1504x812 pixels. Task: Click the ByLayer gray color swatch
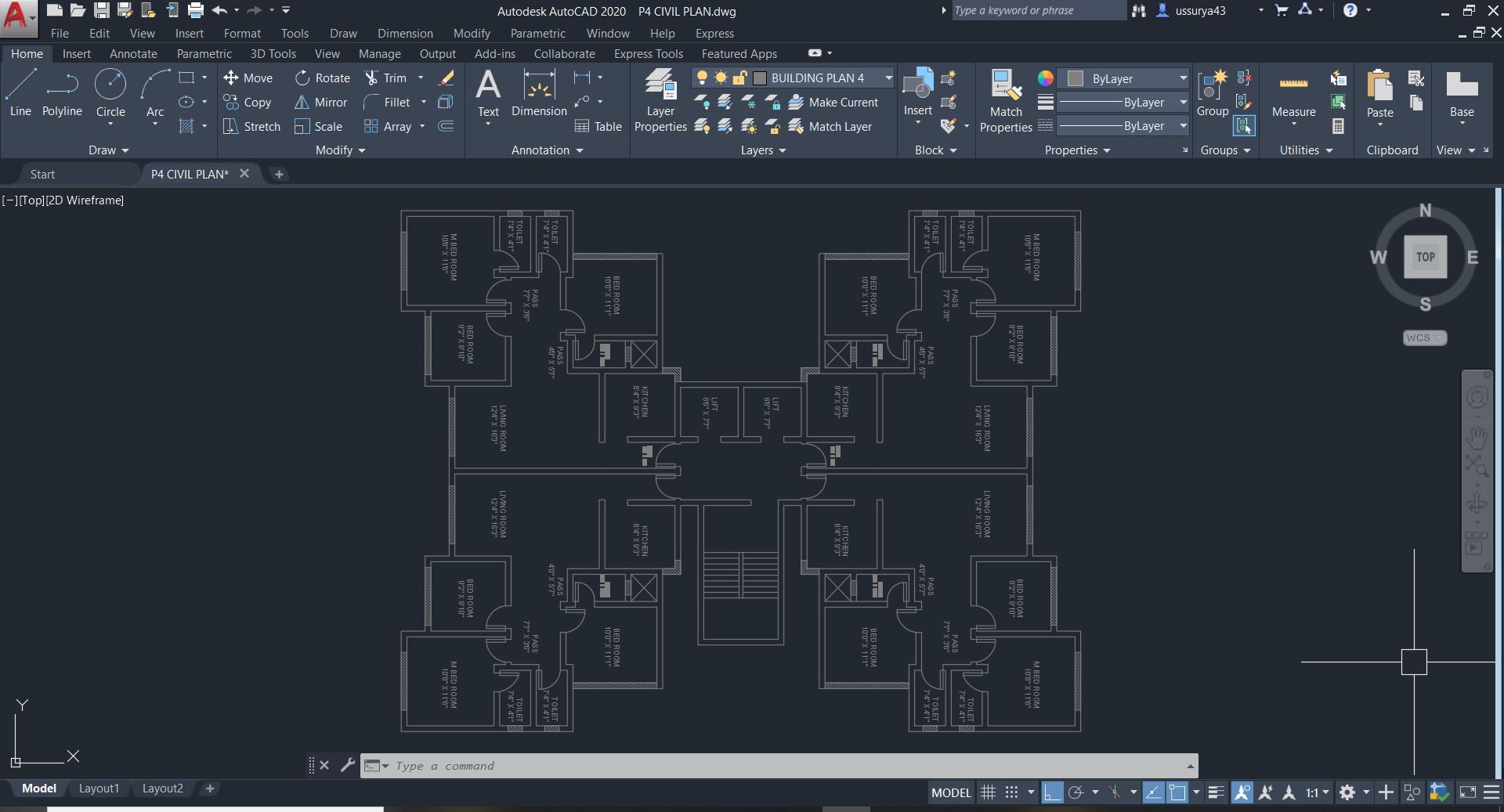coord(1076,78)
